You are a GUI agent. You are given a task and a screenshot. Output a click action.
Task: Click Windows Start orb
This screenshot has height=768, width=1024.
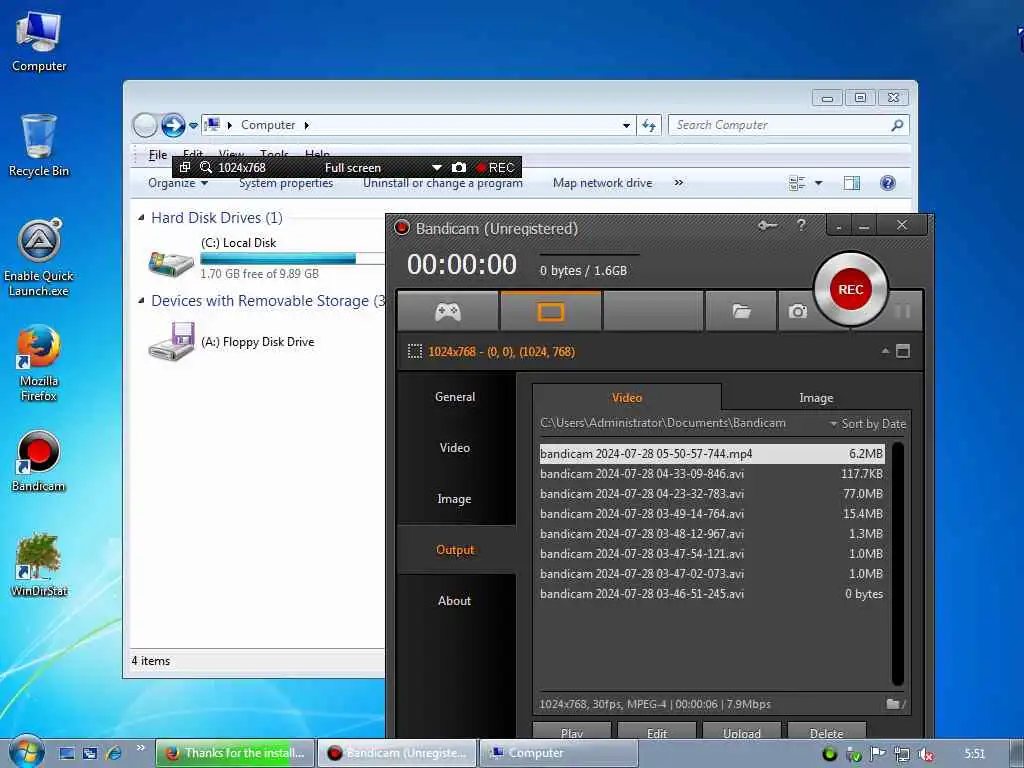point(27,752)
